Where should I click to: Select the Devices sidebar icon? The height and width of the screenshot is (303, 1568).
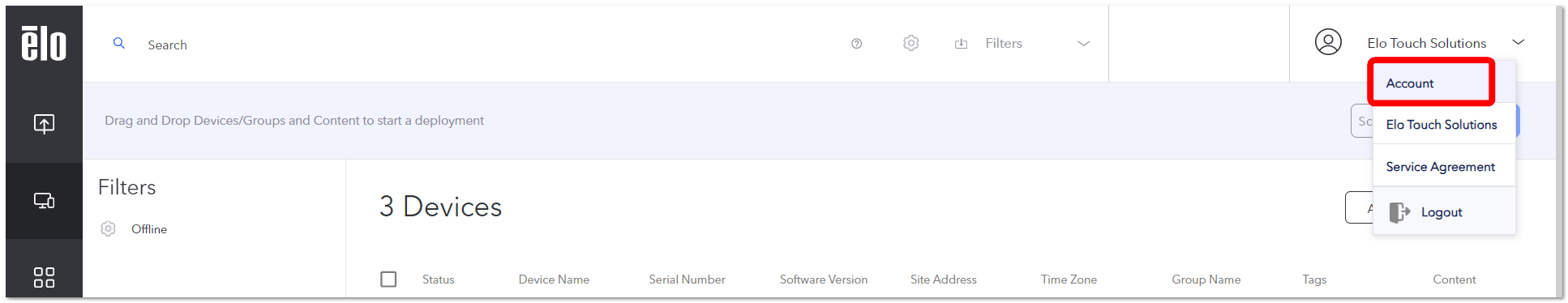click(44, 201)
